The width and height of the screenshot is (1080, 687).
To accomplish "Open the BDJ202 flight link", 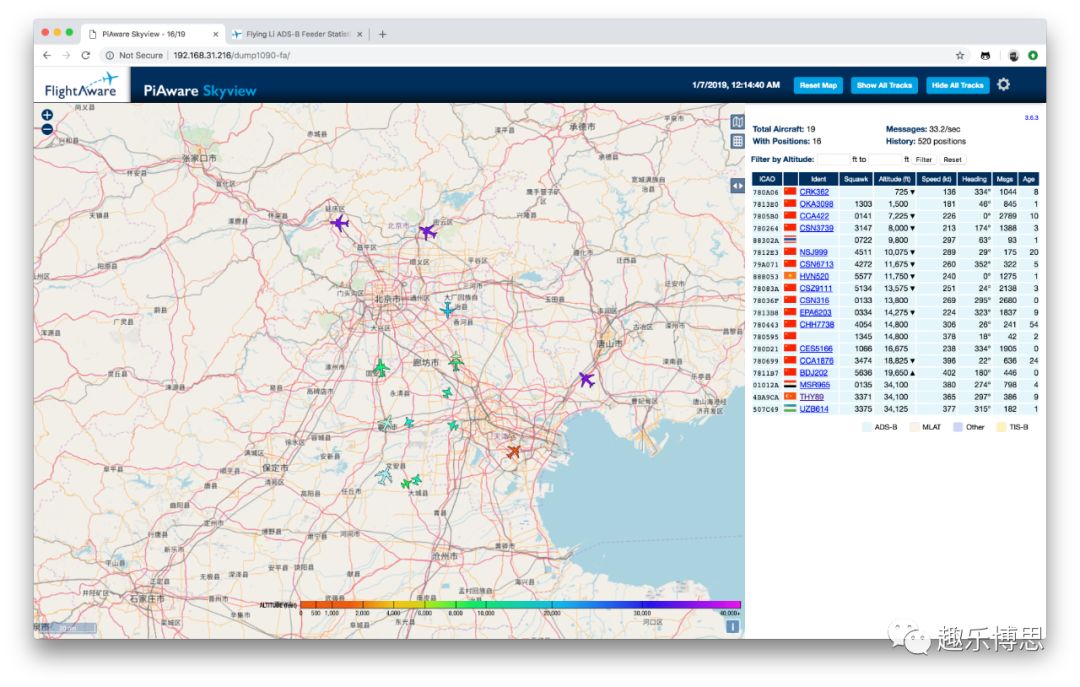I will click(813, 373).
